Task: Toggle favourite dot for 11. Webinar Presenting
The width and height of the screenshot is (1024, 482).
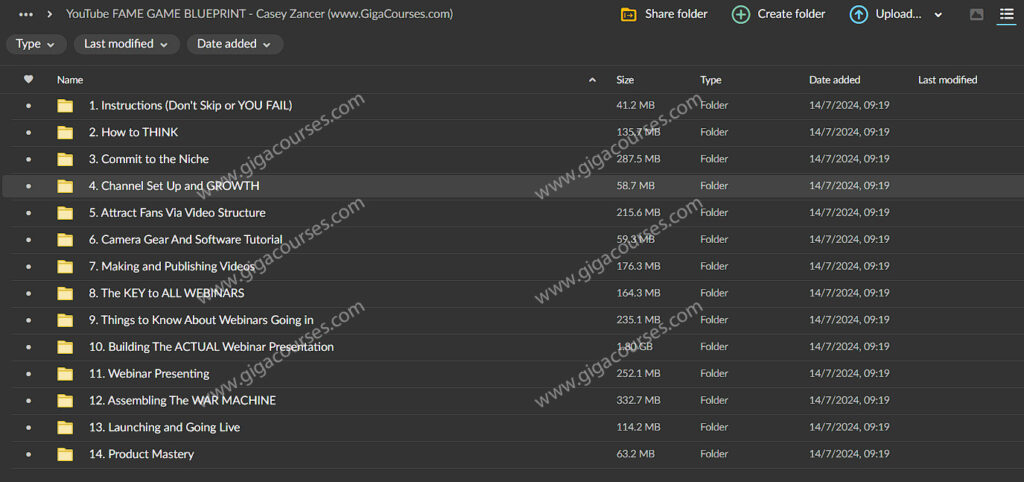Action: (28, 374)
